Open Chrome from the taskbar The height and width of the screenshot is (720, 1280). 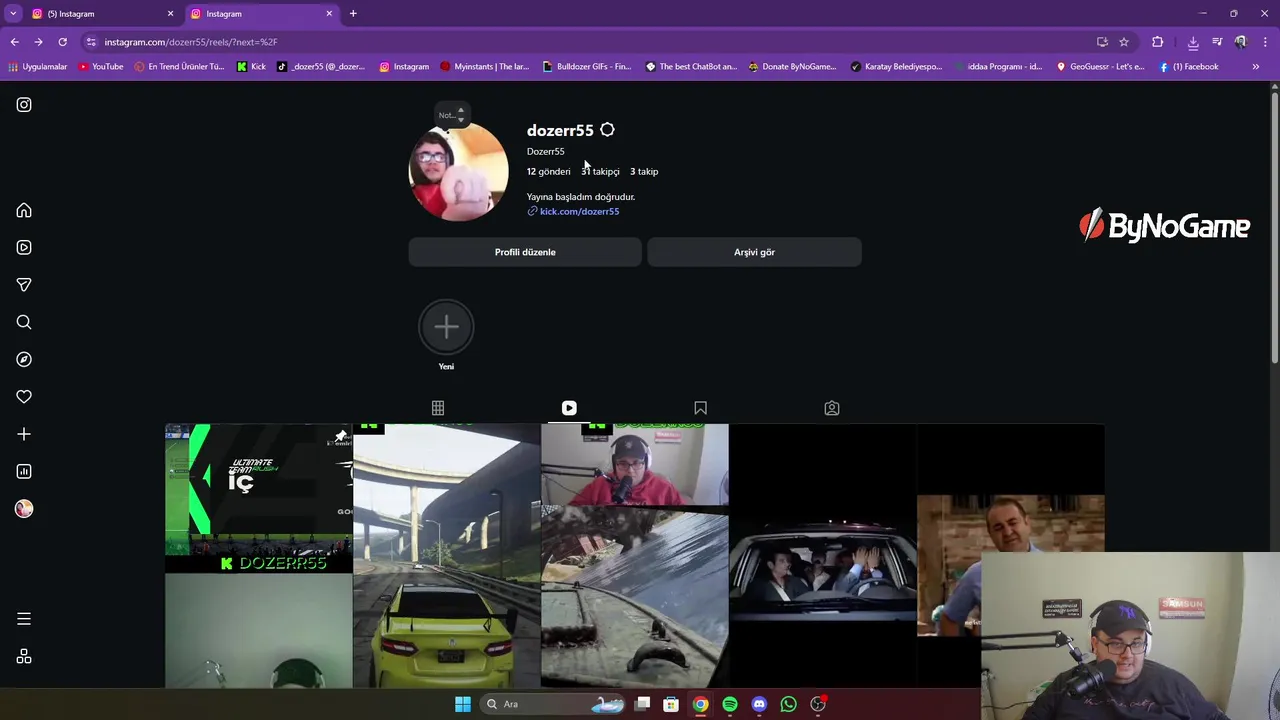pos(701,704)
